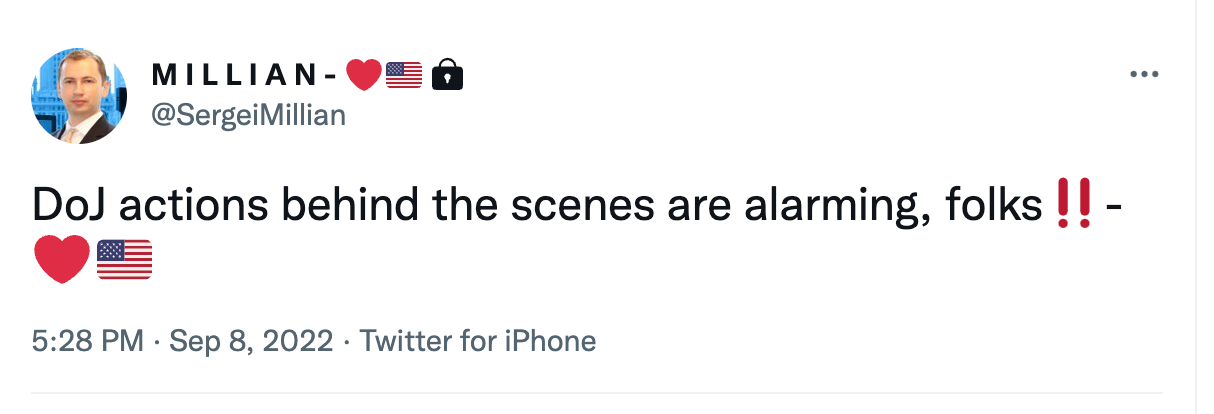Click the large red heart in tweet body
Screen dimensions: 1214x414
pos(60,260)
